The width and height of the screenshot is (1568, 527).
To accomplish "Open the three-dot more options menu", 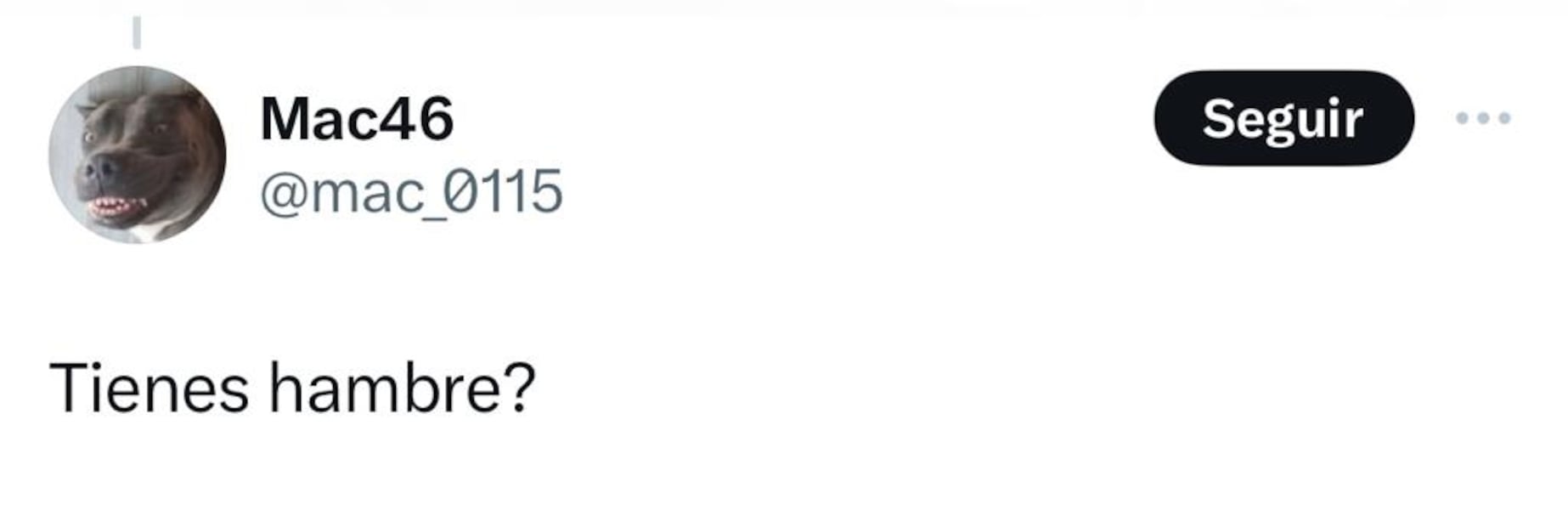I will [1482, 118].
